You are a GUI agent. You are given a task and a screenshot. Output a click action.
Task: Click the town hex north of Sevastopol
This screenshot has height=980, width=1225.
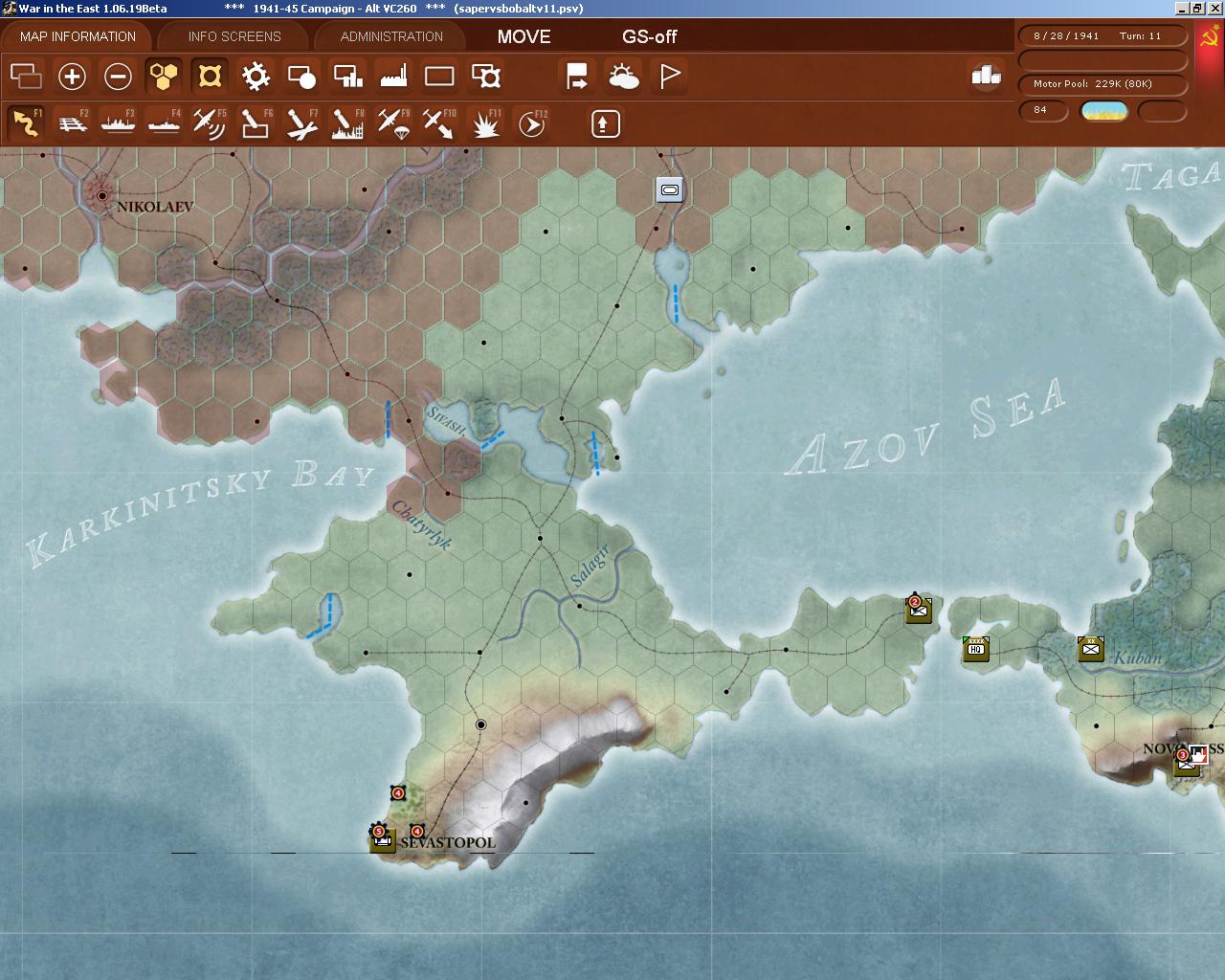[x=480, y=724]
